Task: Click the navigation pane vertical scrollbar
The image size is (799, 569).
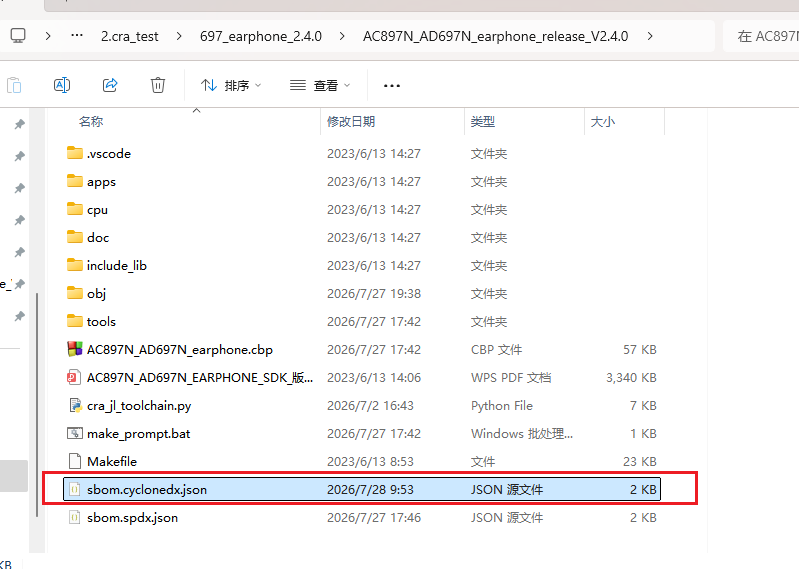Action: 37,405
